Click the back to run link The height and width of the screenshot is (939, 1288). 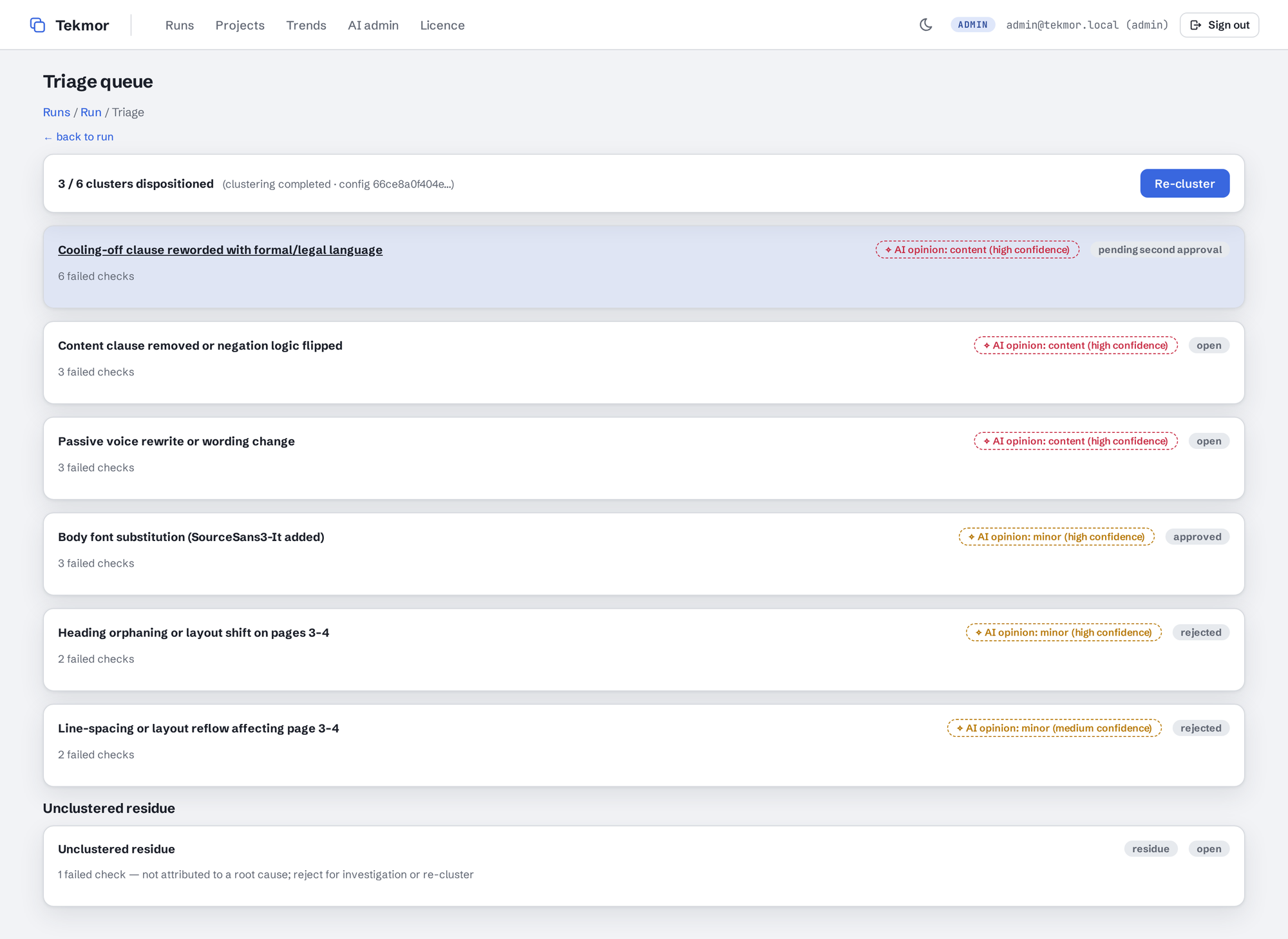click(79, 137)
